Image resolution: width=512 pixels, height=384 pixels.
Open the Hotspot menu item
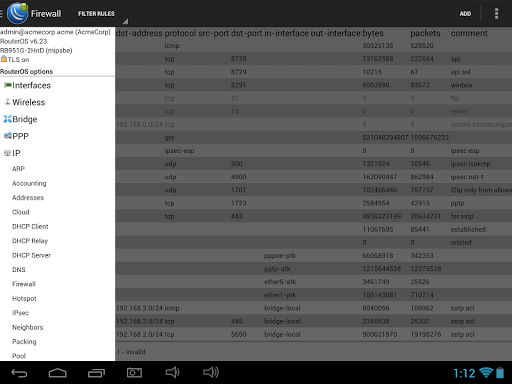coord(24,298)
